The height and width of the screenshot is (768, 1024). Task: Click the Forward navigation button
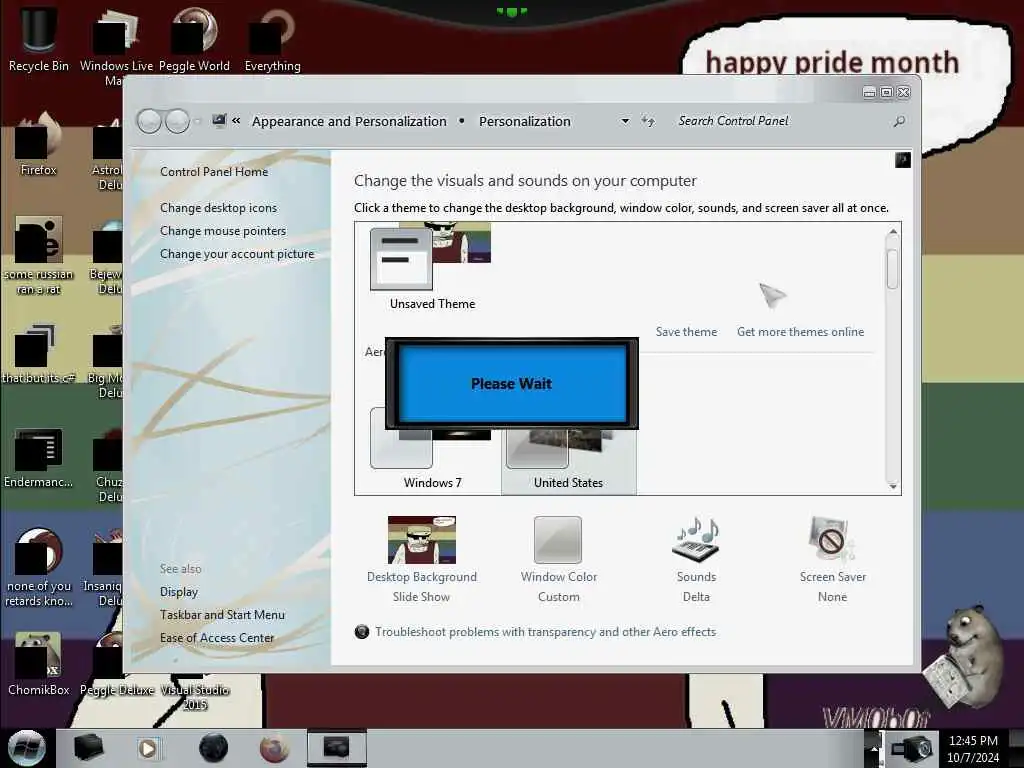pos(177,121)
